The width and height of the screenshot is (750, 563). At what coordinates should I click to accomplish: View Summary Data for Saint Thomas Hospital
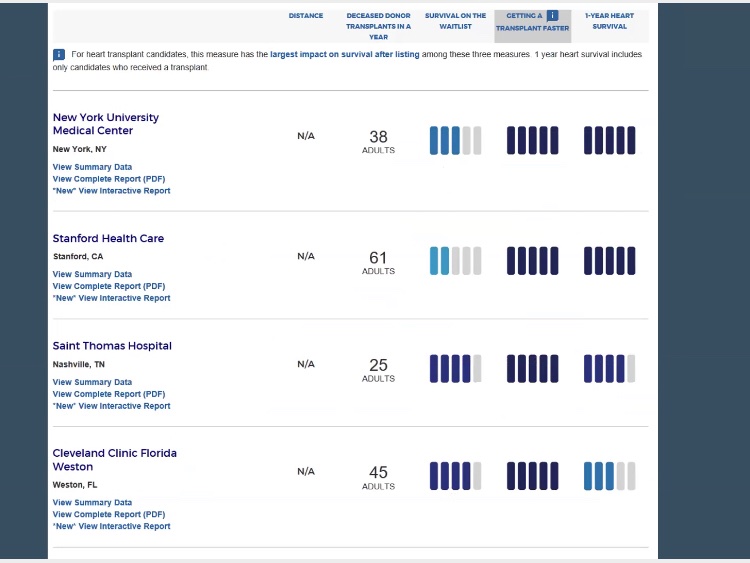[92, 382]
